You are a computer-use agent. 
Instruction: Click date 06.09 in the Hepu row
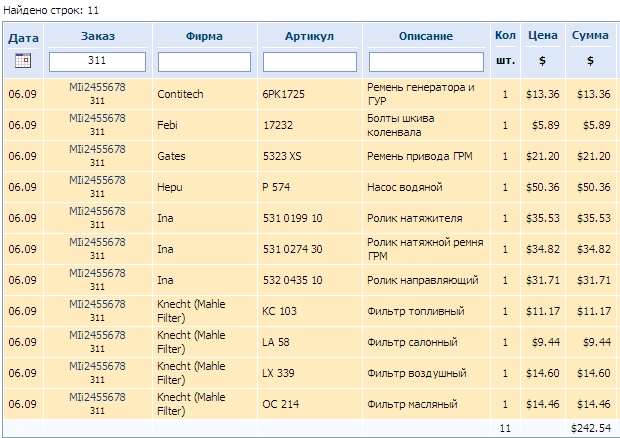(23, 187)
